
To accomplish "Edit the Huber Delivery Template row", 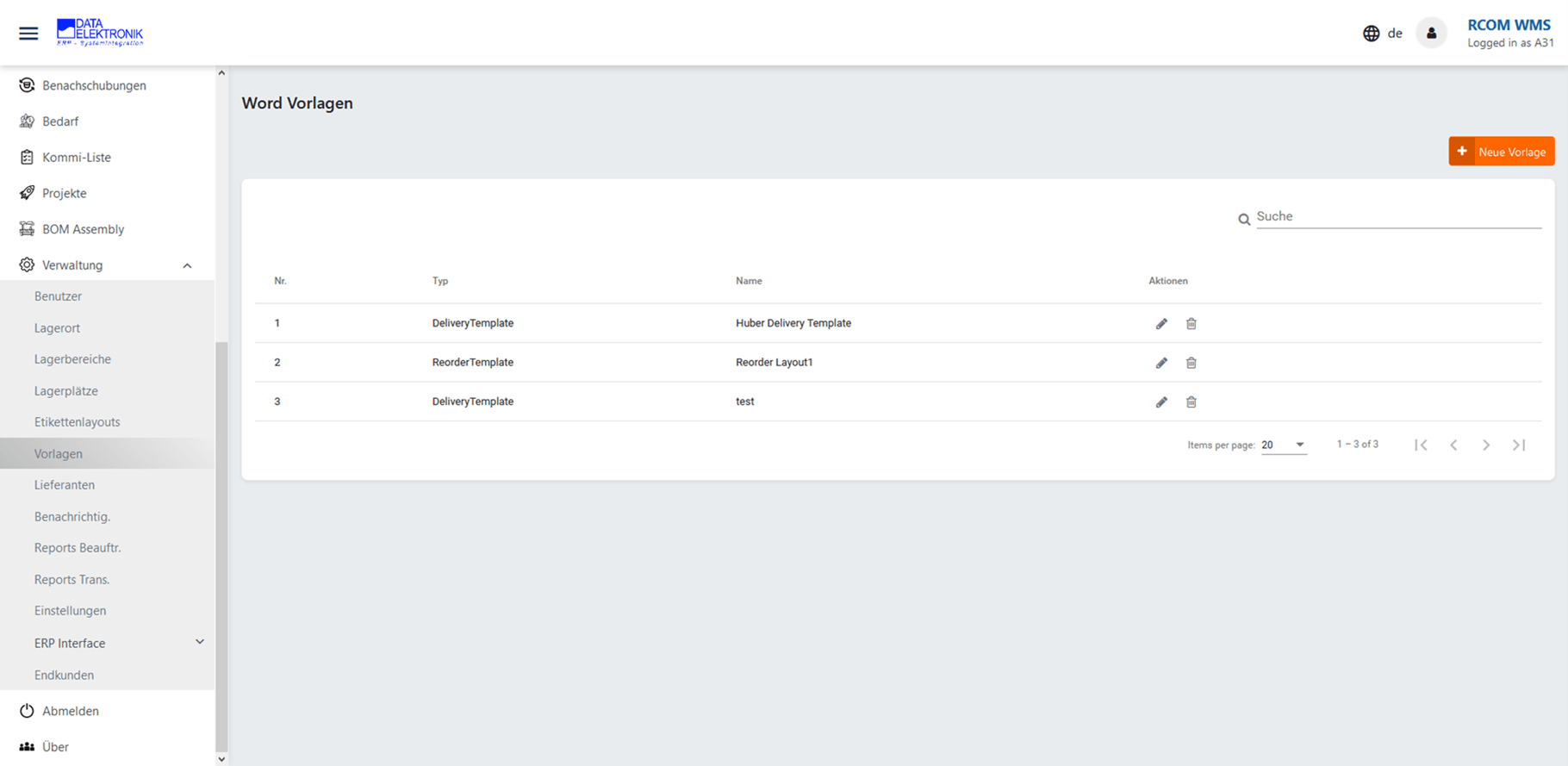I will point(1161,324).
